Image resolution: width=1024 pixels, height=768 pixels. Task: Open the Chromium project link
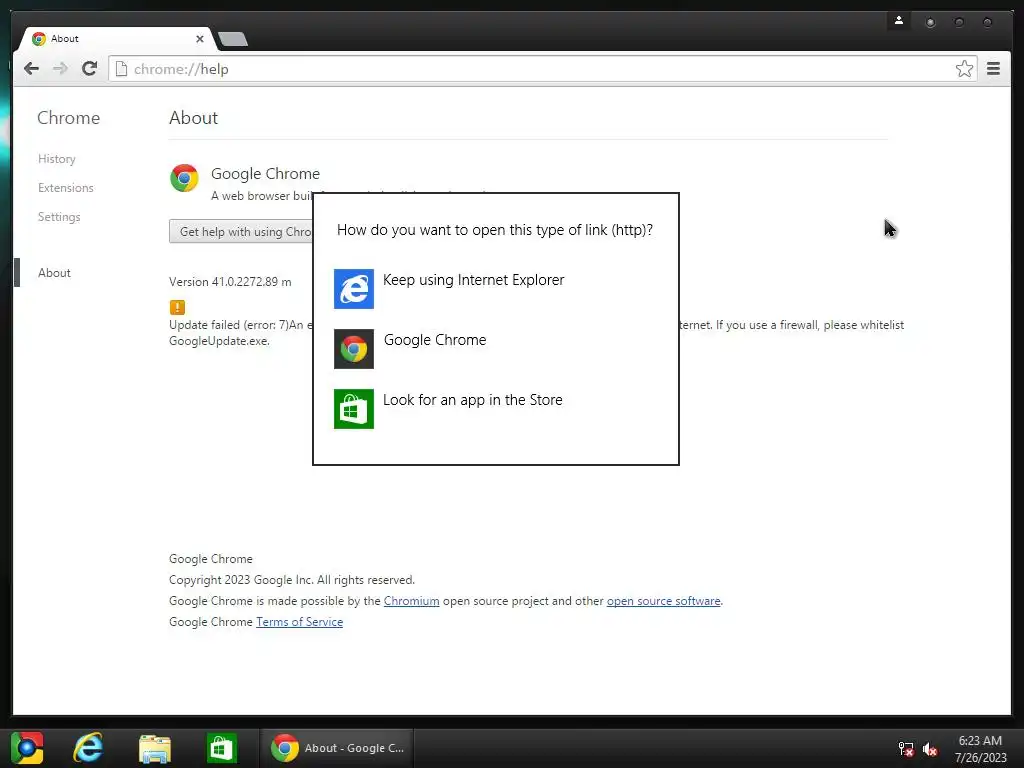[411, 601]
